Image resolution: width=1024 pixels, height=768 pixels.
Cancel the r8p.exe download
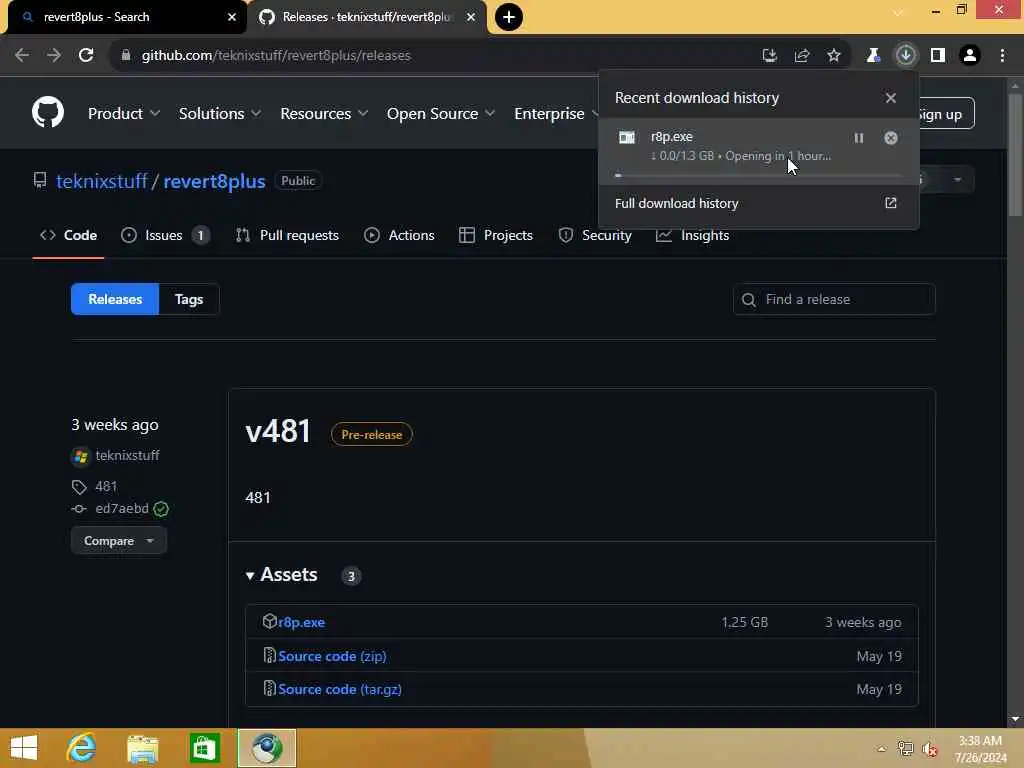(x=891, y=138)
